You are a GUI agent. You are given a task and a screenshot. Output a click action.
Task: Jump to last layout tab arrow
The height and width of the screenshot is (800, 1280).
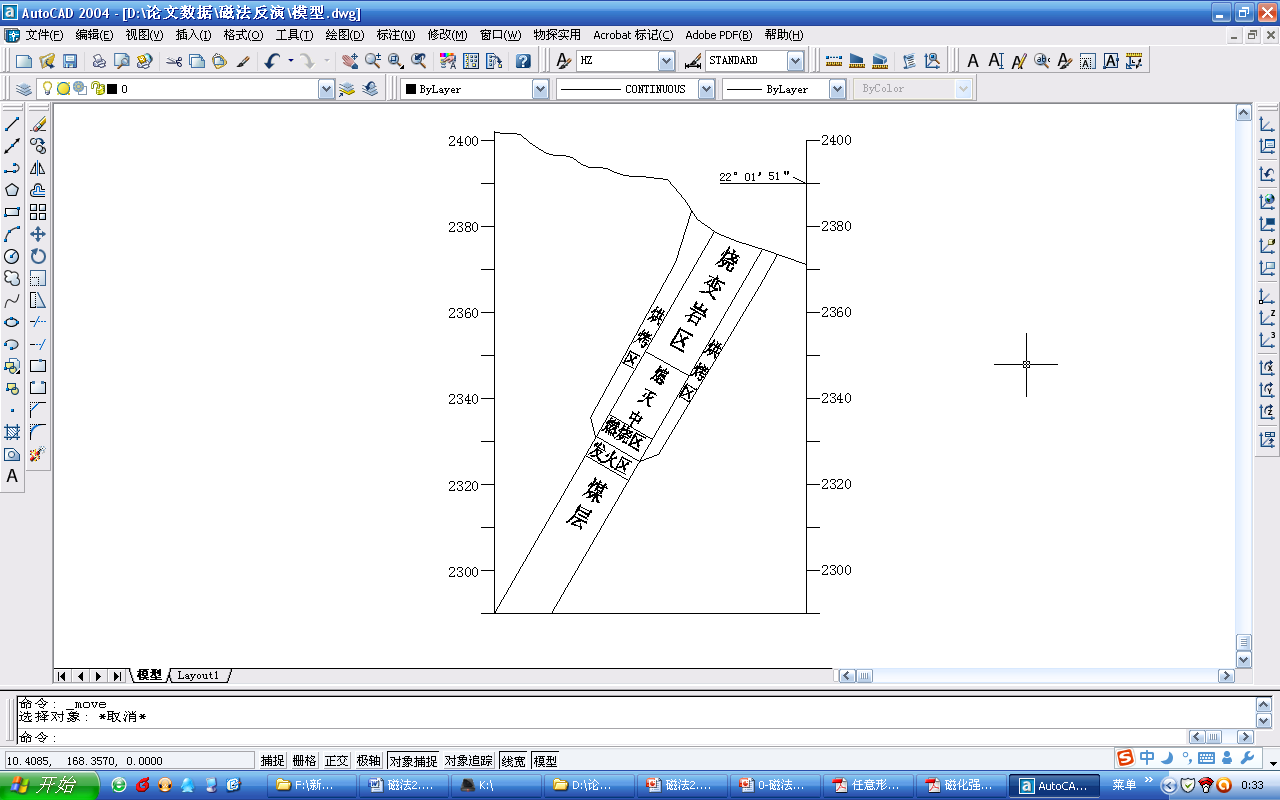click(117, 676)
